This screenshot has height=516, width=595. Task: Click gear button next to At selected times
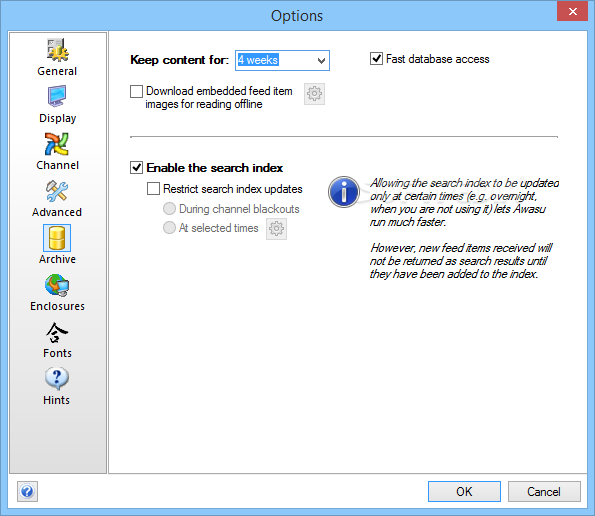click(x=276, y=229)
